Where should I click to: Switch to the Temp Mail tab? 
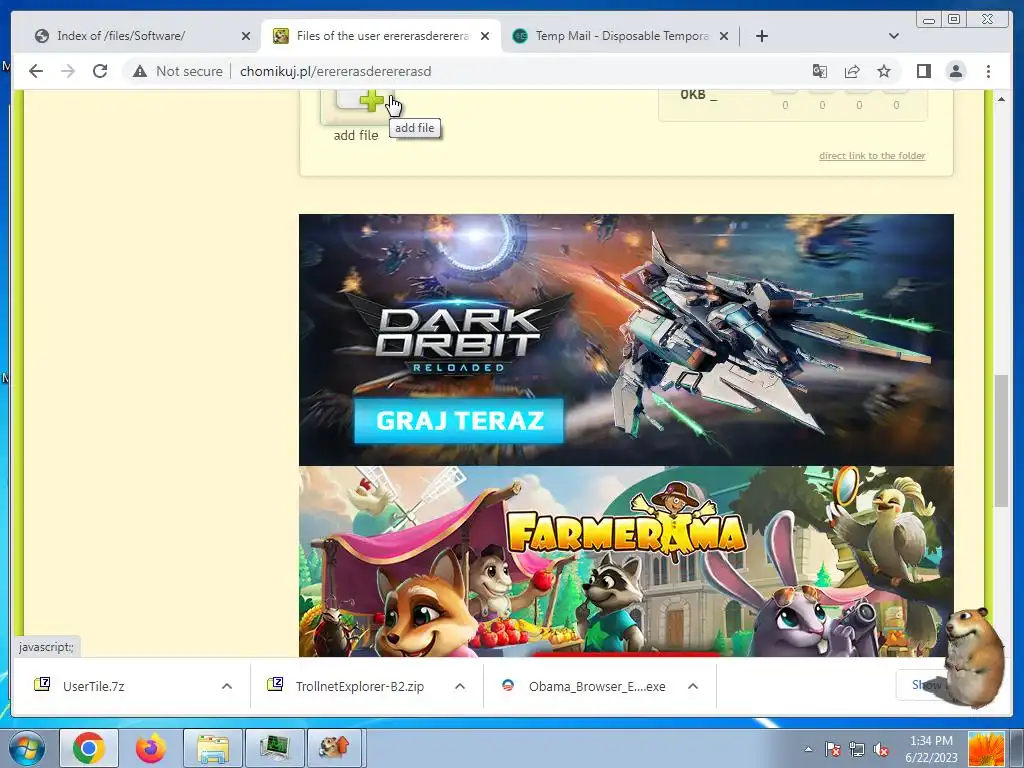pos(620,36)
